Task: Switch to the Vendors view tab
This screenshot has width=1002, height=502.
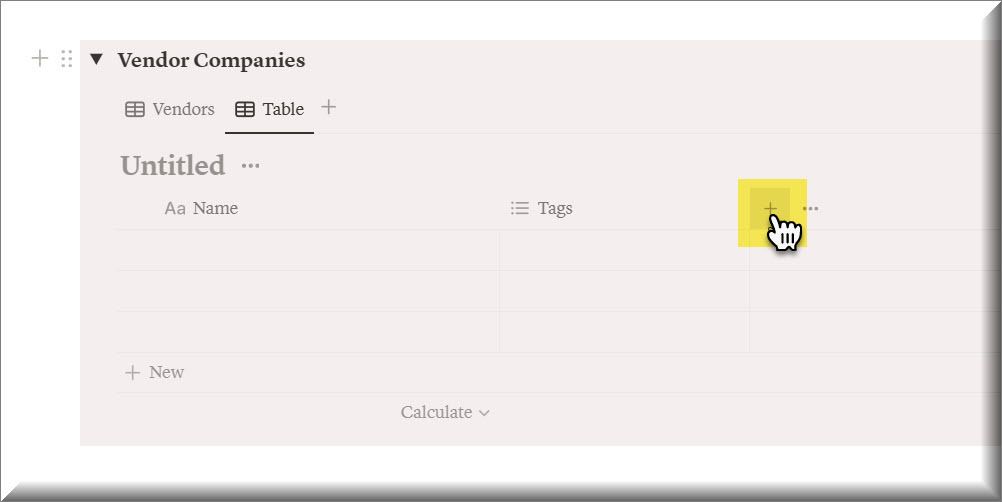Action: coord(170,109)
